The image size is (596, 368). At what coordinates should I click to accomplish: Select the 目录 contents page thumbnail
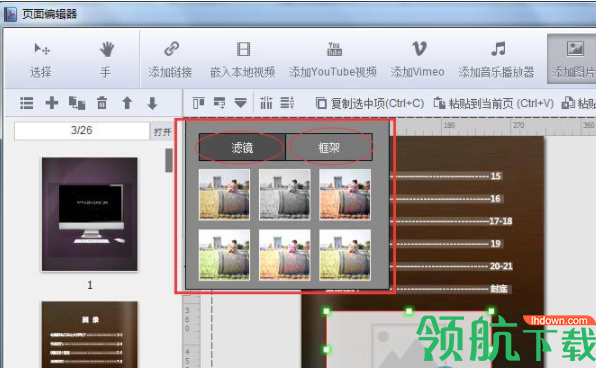(x=90, y=335)
